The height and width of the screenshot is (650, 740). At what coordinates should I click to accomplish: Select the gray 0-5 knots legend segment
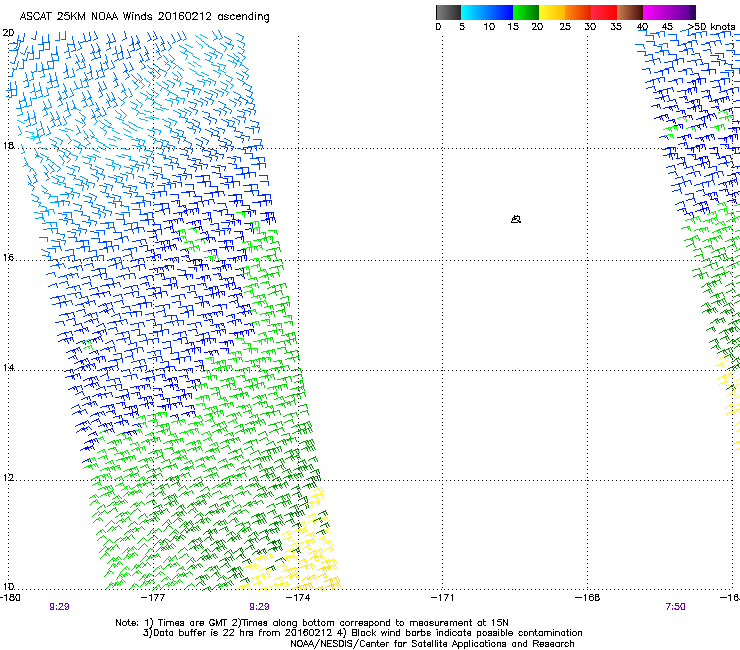[448, 12]
